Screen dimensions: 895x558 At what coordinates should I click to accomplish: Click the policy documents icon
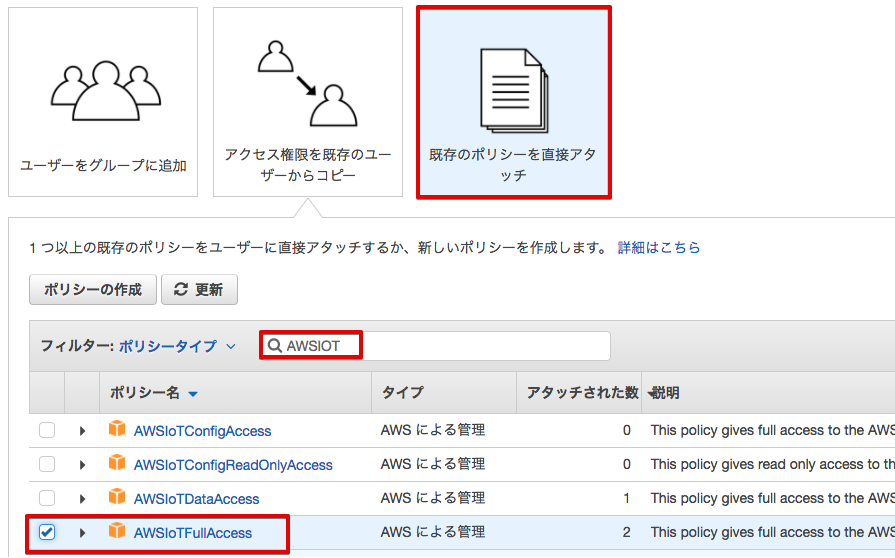514,91
